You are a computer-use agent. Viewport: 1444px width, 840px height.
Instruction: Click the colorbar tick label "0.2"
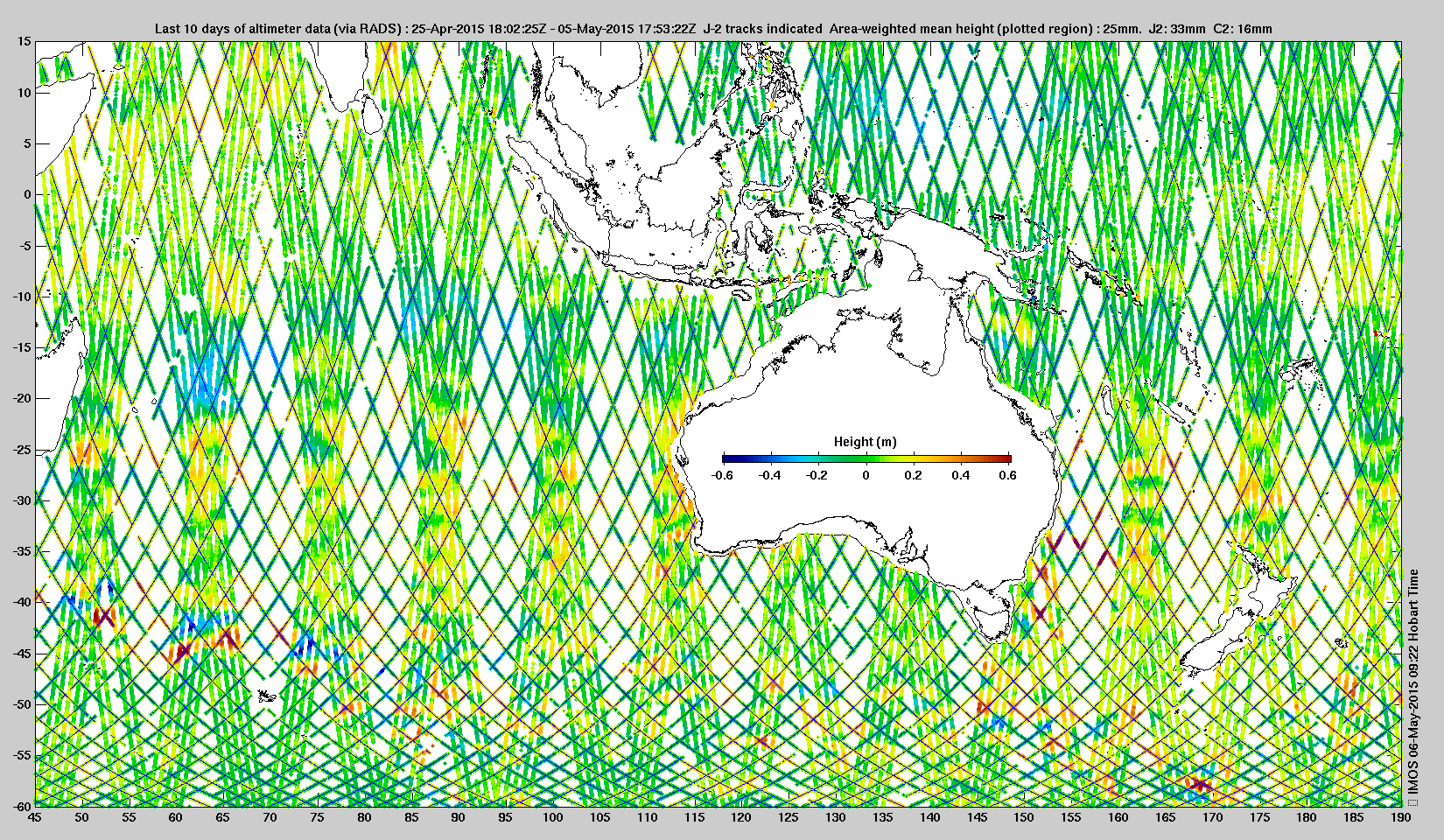tap(913, 475)
